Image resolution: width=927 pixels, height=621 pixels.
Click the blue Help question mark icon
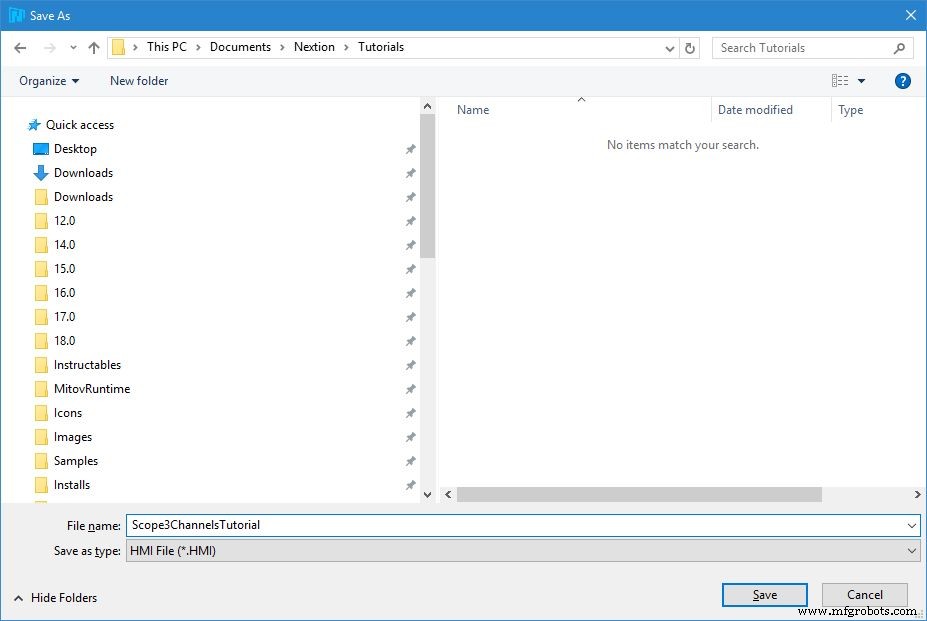902,81
